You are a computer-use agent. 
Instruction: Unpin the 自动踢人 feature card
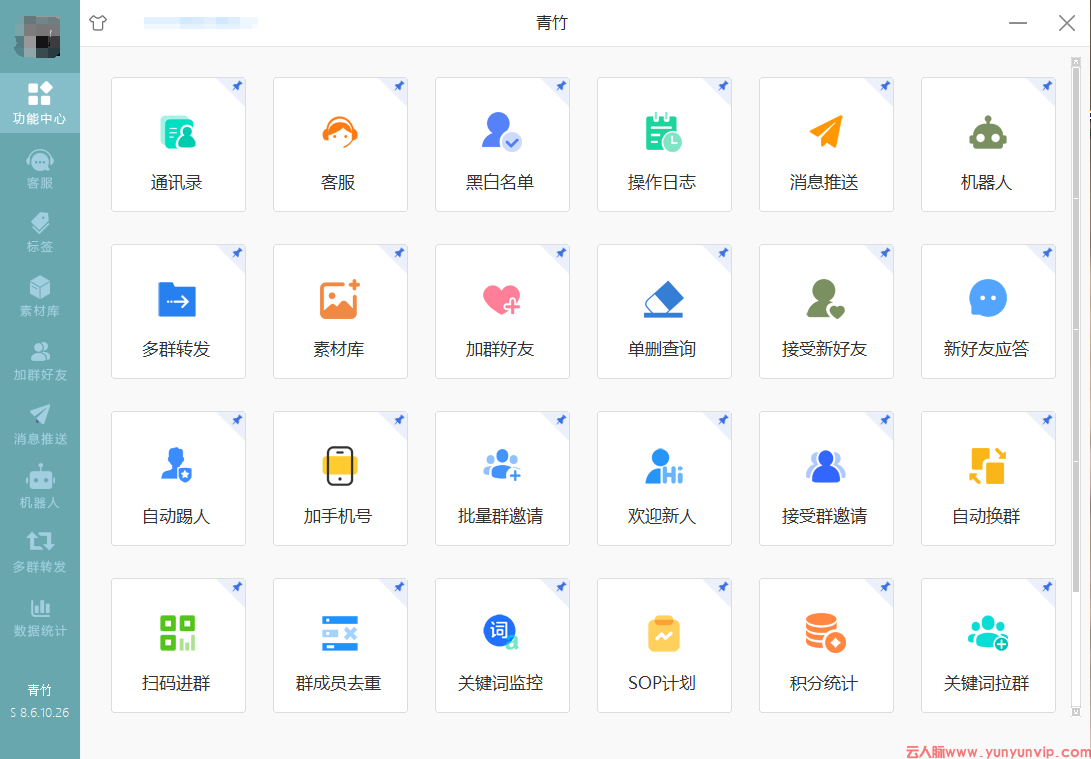pos(235,421)
